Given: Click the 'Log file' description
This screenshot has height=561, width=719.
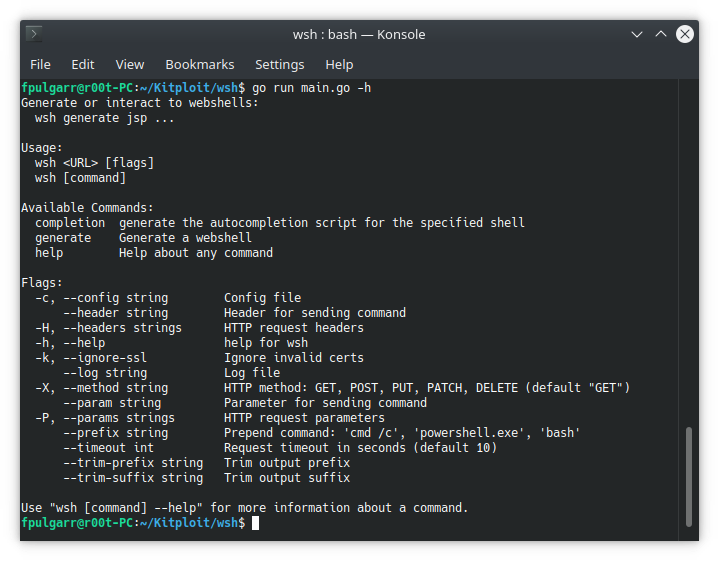Looking at the screenshot, I should (x=252, y=373).
